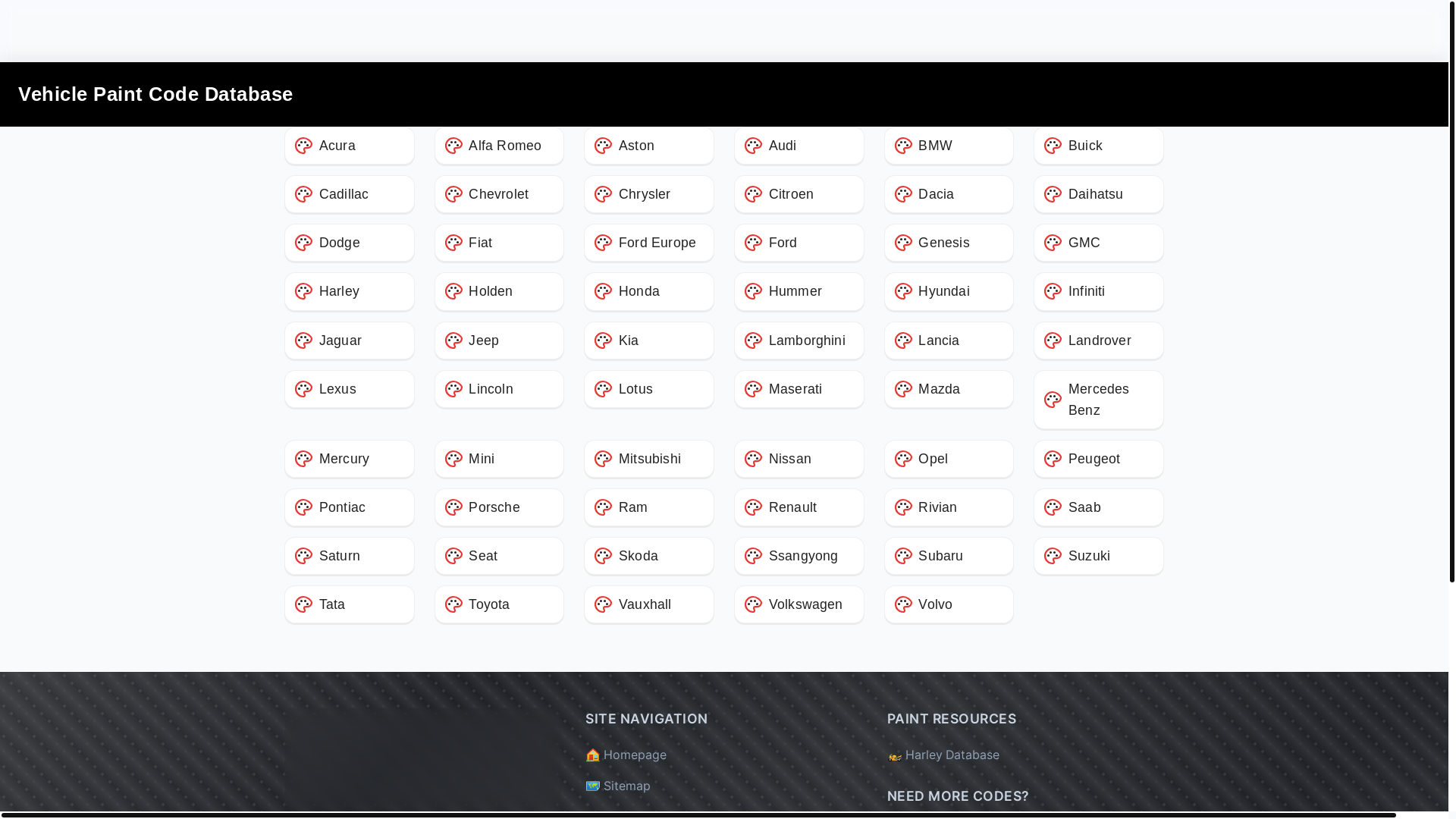Click the palette icon next to Harley
Viewport: 1456px width, 819px height.
point(303,291)
